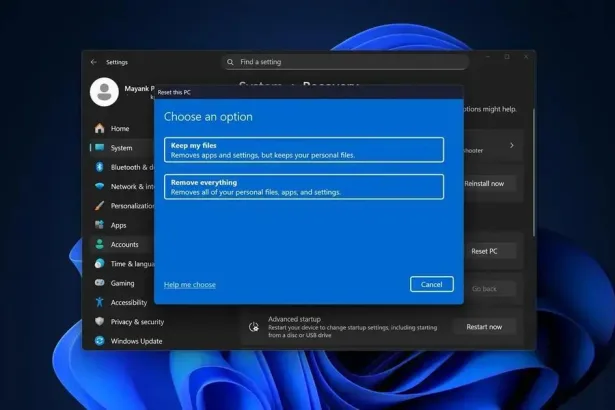Image resolution: width=615 pixels, height=410 pixels.
Task: Click the Gaming controller icon
Action: [x=99, y=283]
